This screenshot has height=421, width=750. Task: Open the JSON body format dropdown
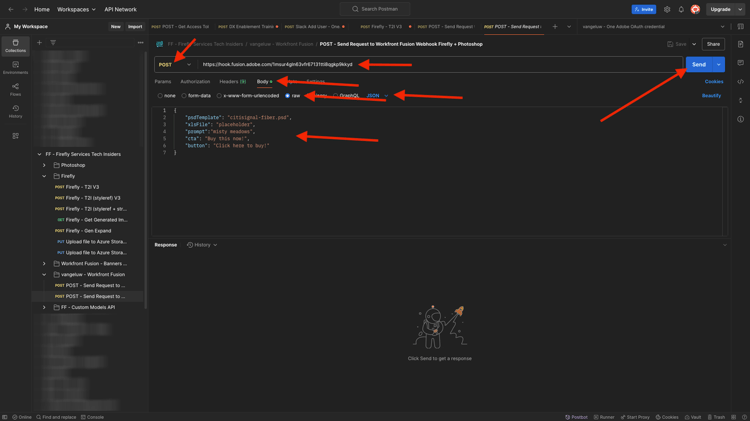point(377,96)
